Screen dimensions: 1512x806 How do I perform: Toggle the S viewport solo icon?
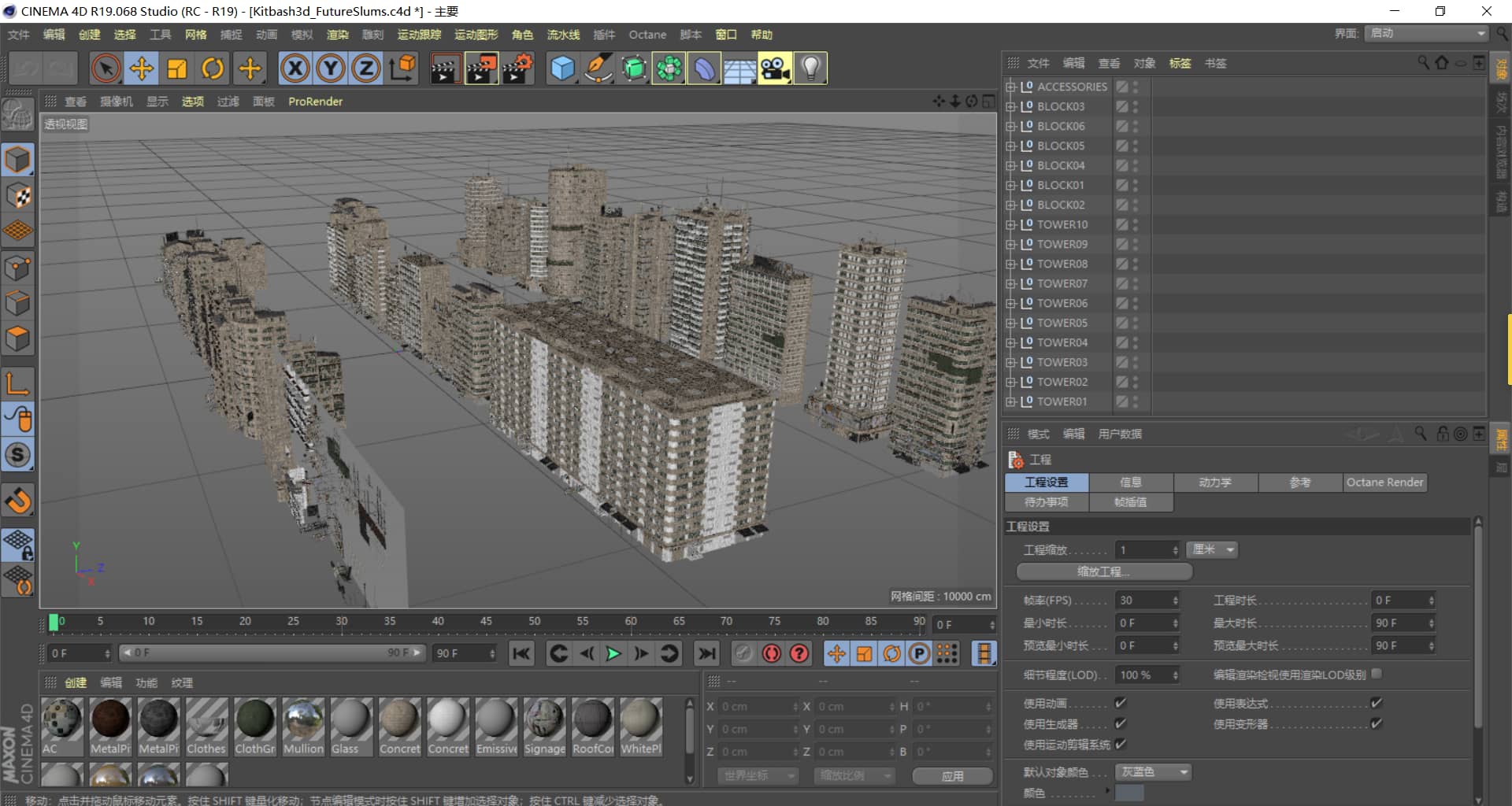point(17,455)
